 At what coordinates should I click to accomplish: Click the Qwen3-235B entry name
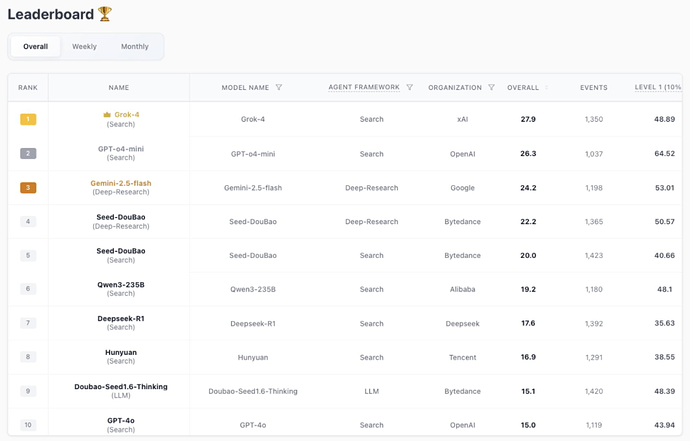point(120,285)
